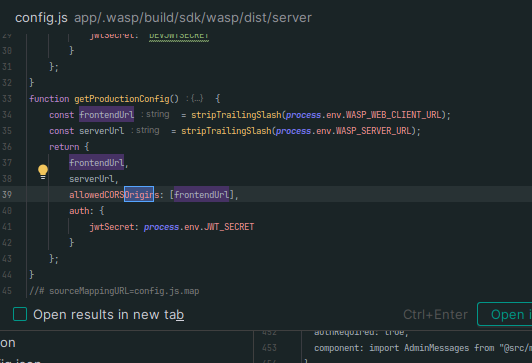Click WASP_SERVER_URL env variable

[x=373, y=131]
